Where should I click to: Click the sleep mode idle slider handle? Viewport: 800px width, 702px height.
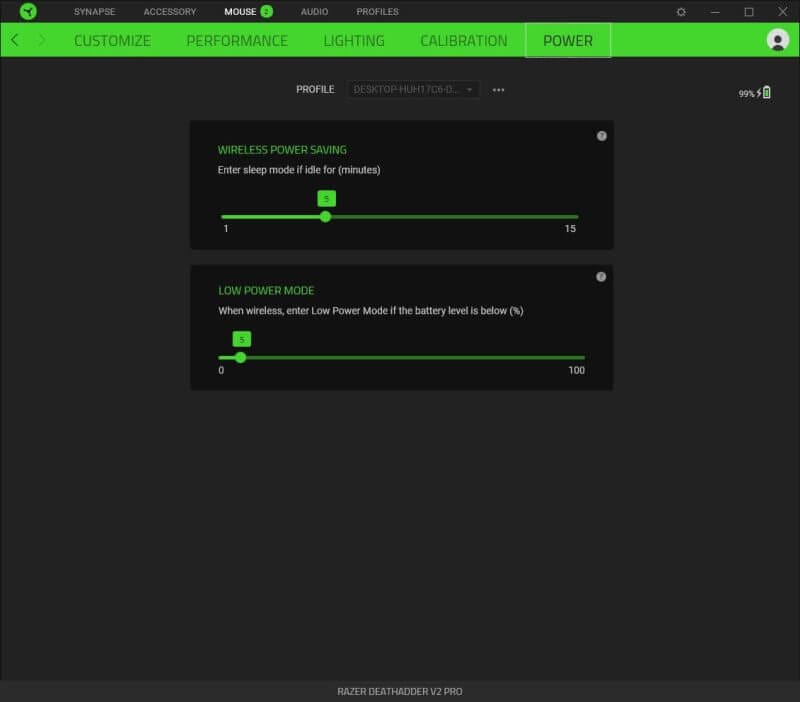tap(326, 216)
